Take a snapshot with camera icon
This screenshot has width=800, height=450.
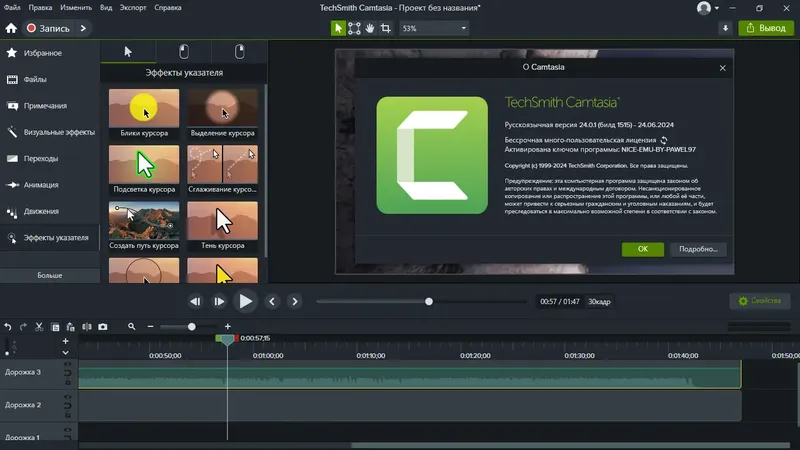(103, 327)
